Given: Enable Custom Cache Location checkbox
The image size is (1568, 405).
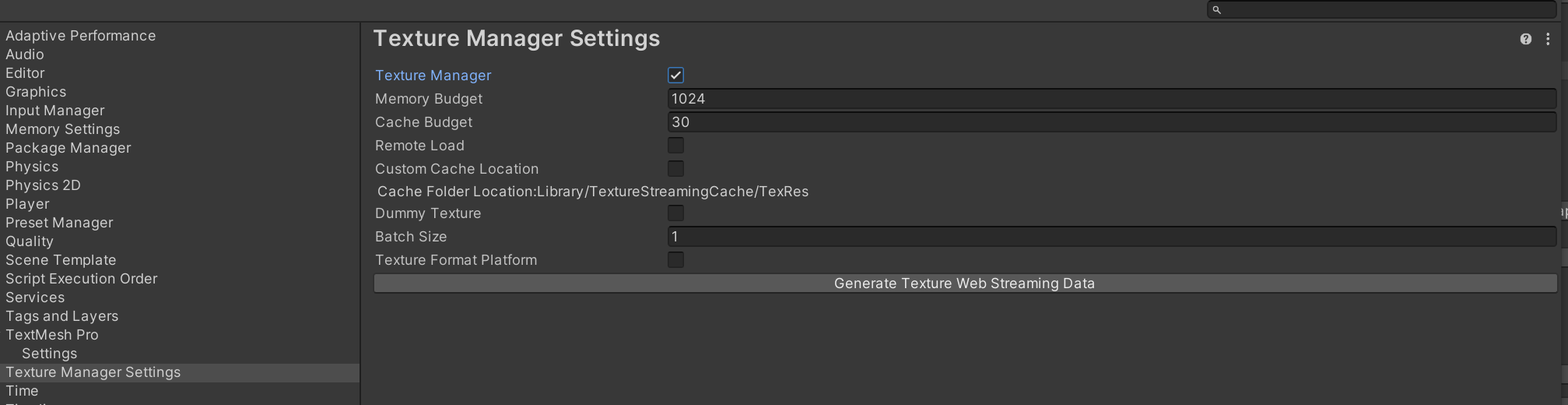Looking at the screenshot, I should pos(675,169).
